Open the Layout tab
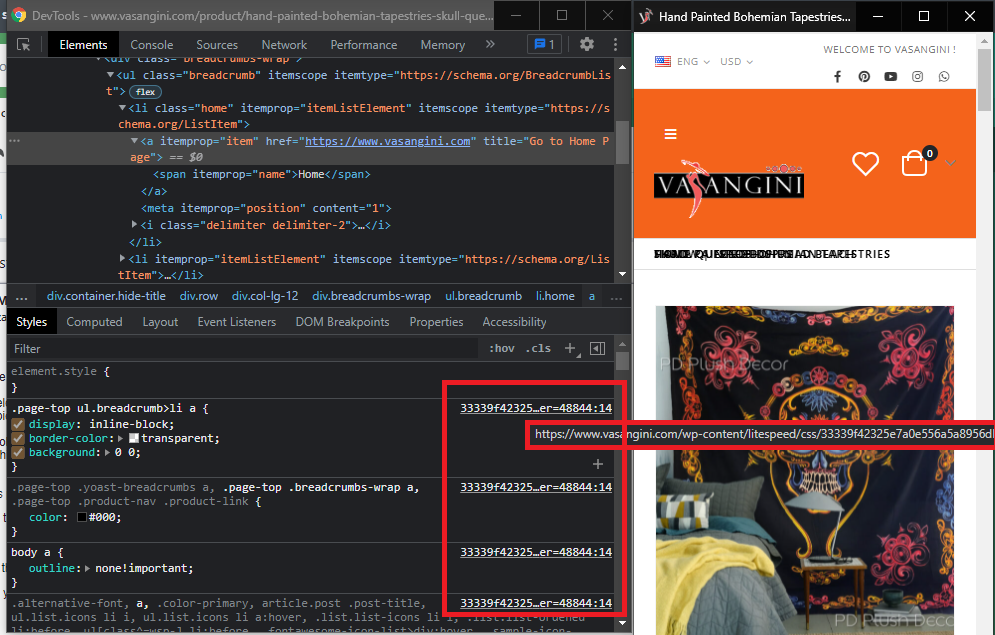 coord(160,322)
